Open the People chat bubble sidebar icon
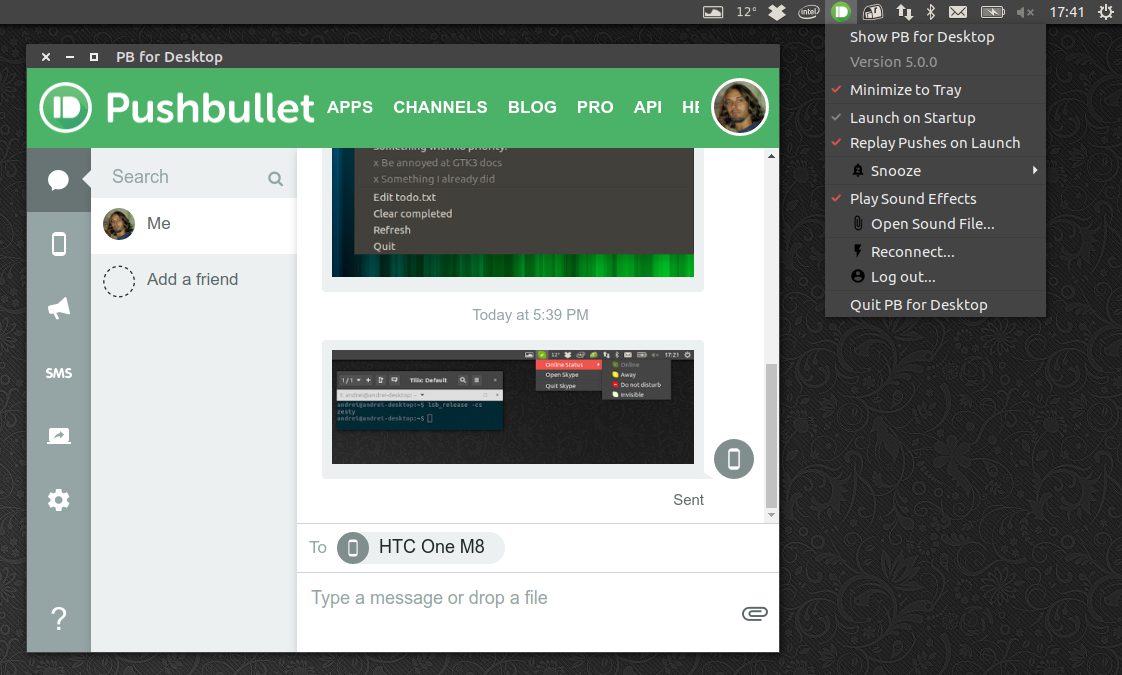 click(x=59, y=180)
